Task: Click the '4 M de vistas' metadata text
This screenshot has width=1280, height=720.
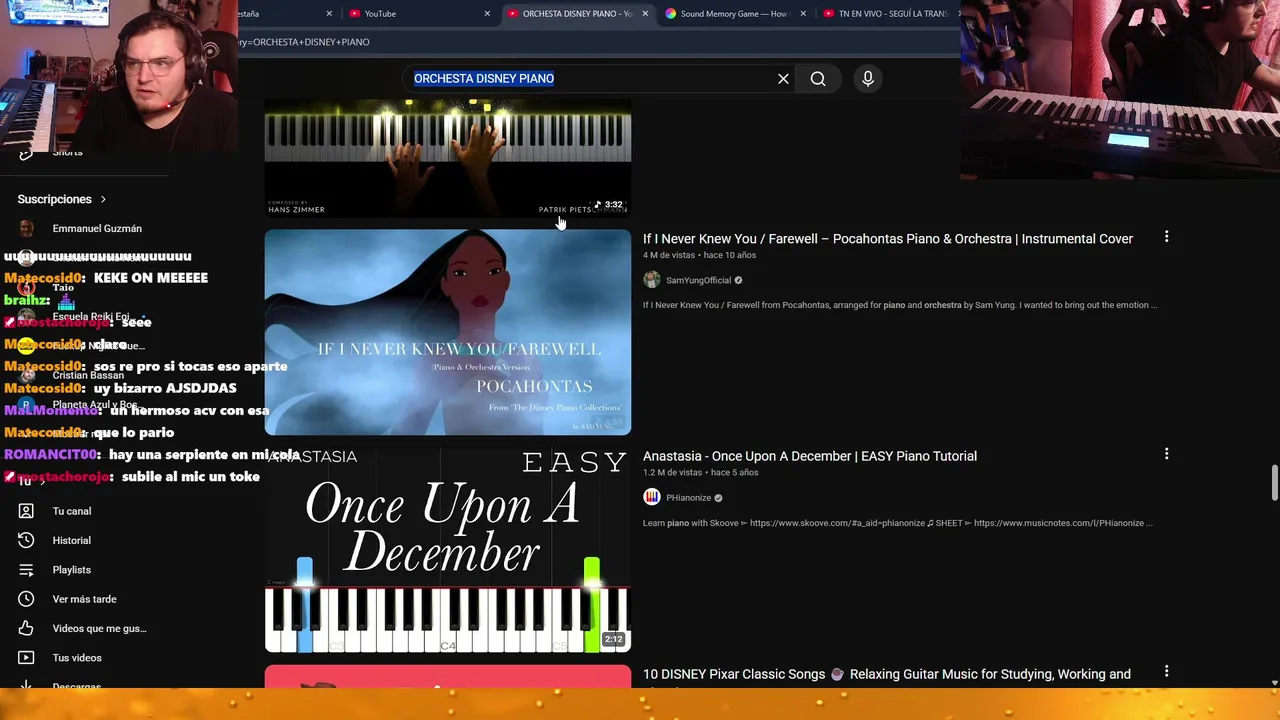Action: pyautogui.click(x=669, y=255)
